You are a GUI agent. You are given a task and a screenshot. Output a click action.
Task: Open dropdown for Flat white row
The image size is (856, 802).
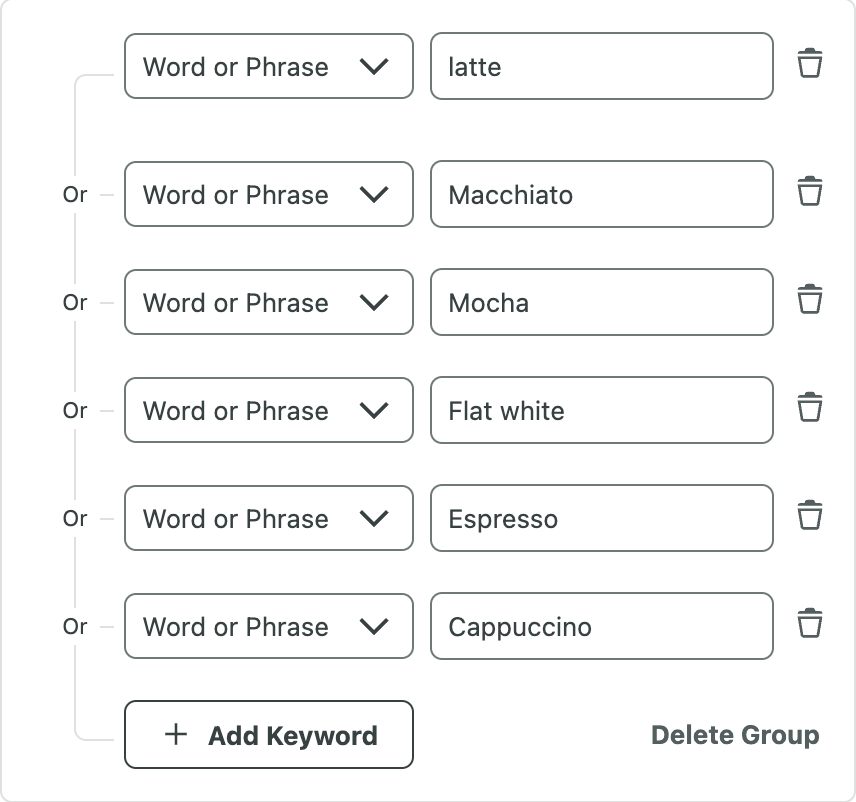[269, 410]
